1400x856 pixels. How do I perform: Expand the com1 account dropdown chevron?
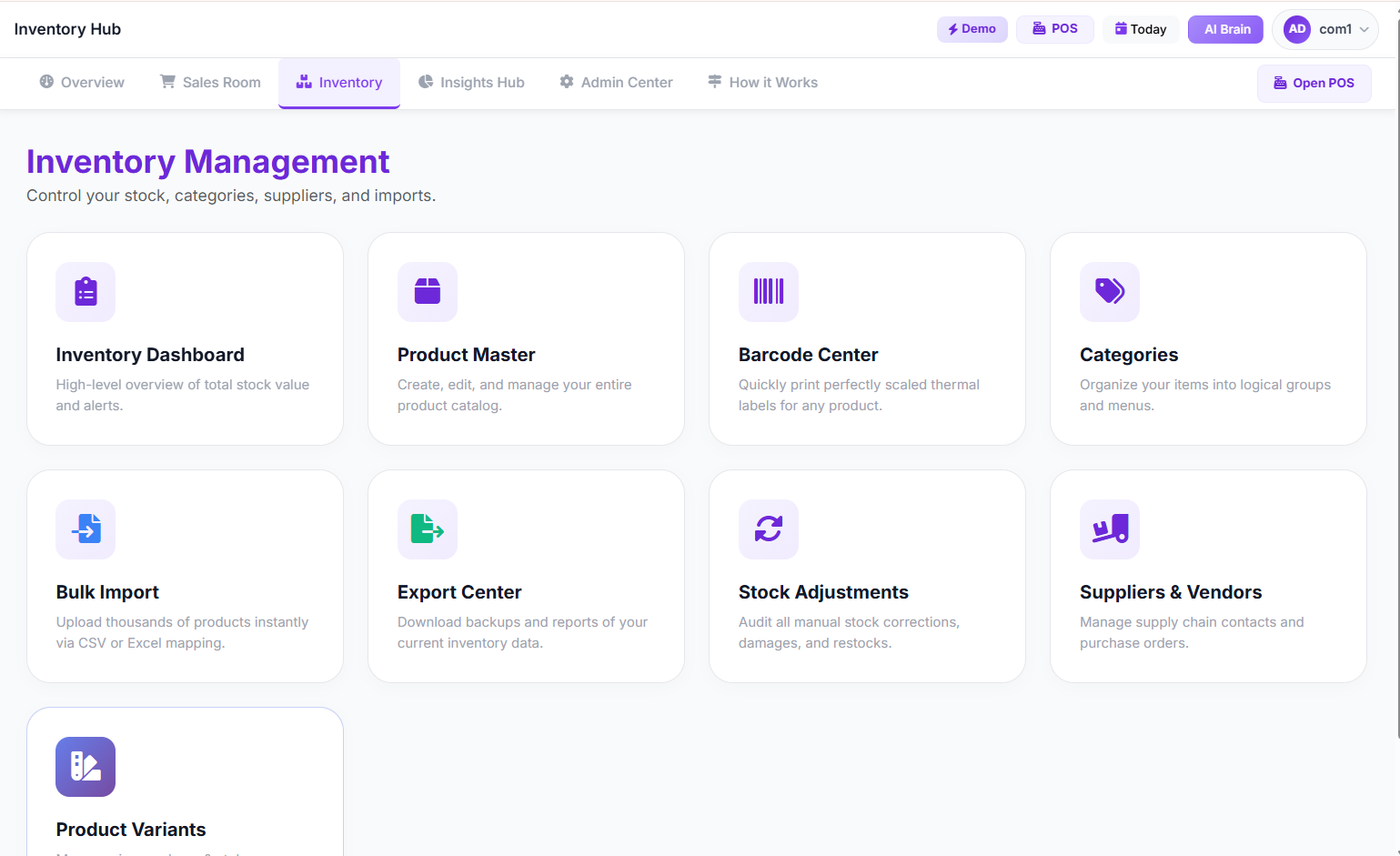click(x=1364, y=29)
